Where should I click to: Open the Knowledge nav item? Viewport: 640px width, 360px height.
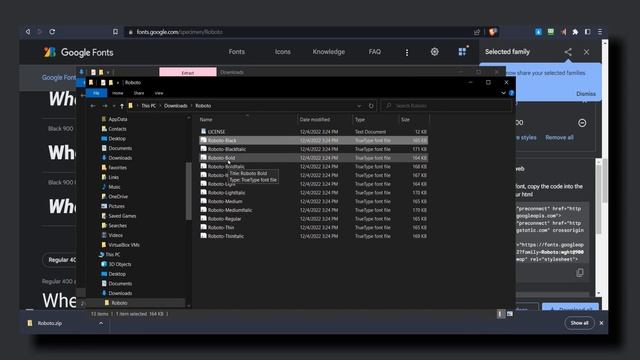tap(329, 52)
